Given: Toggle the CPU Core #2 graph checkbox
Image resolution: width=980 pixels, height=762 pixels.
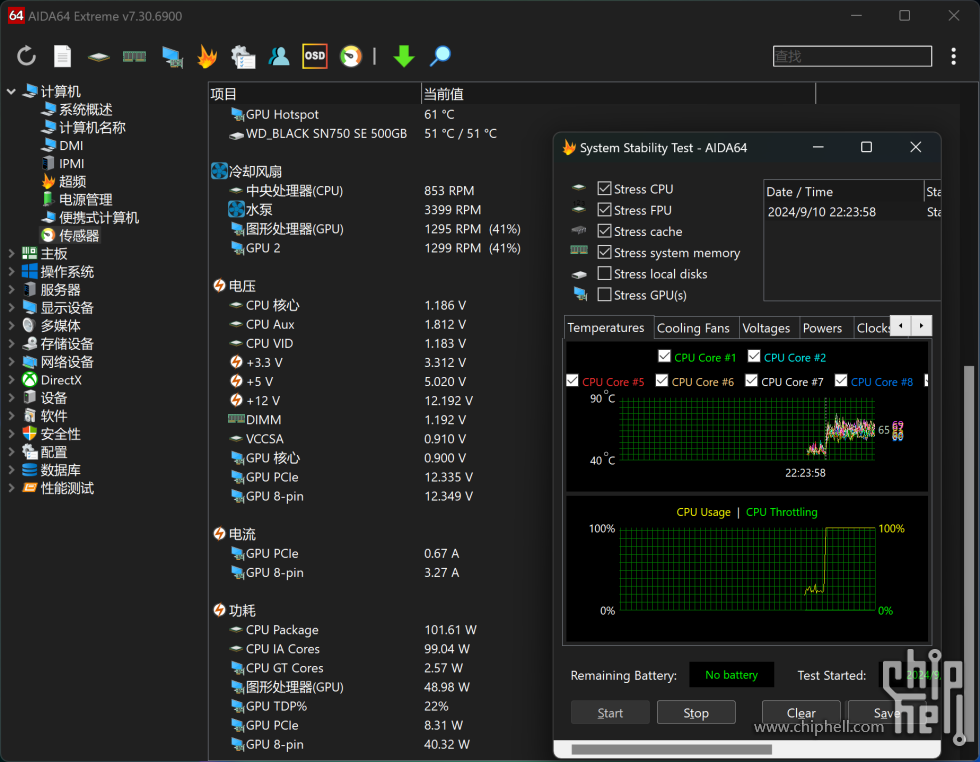Looking at the screenshot, I should [754, 356].
